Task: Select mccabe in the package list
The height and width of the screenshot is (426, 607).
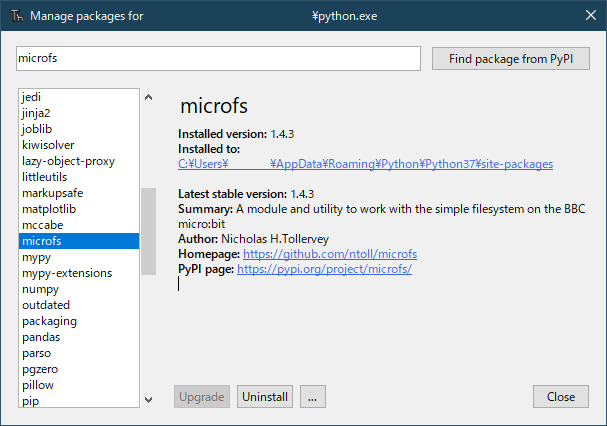Action: (79, 225)
